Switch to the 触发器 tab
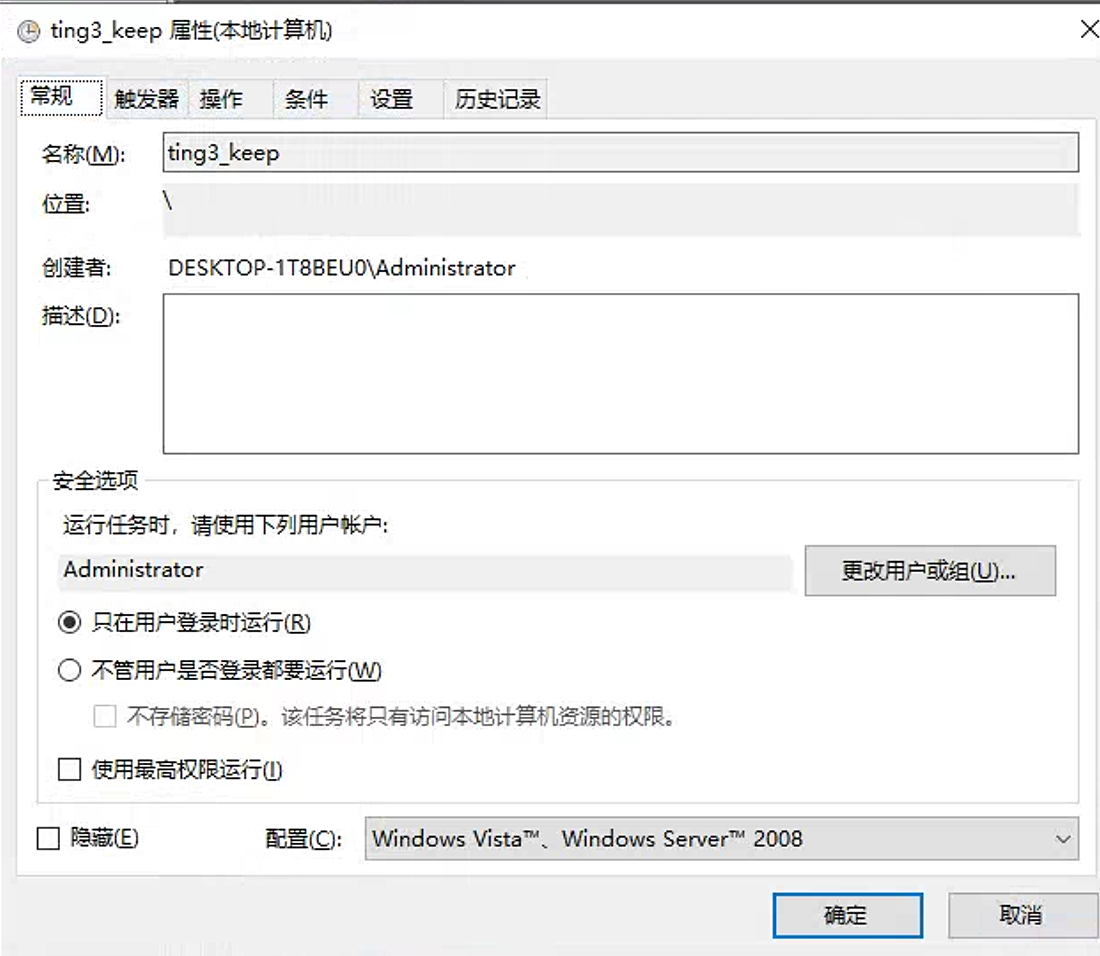The image size is (1100, 956). [147, 99]
